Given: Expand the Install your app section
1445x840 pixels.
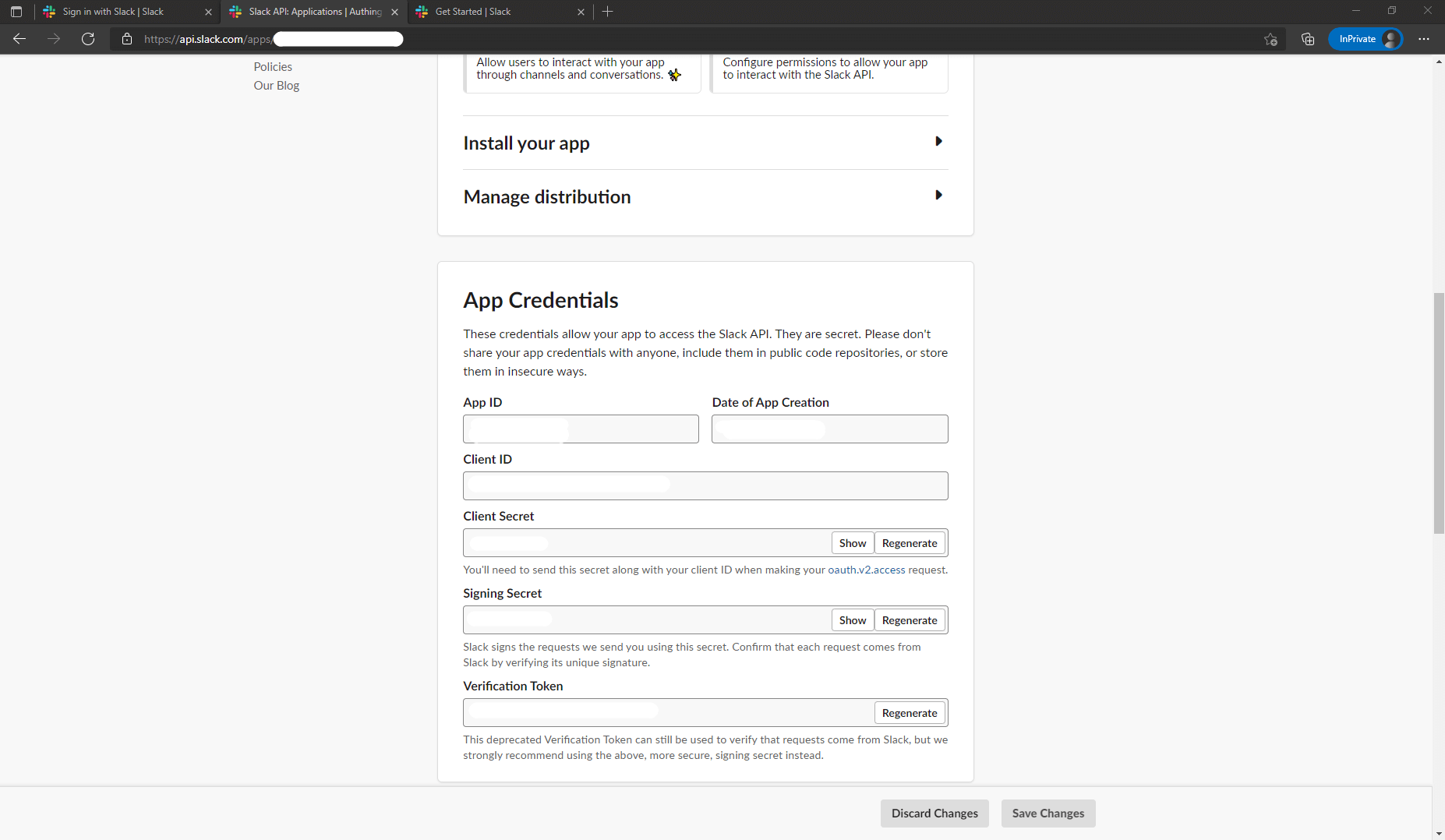Looking at the screenshot, I should click(x=938, y=142).
